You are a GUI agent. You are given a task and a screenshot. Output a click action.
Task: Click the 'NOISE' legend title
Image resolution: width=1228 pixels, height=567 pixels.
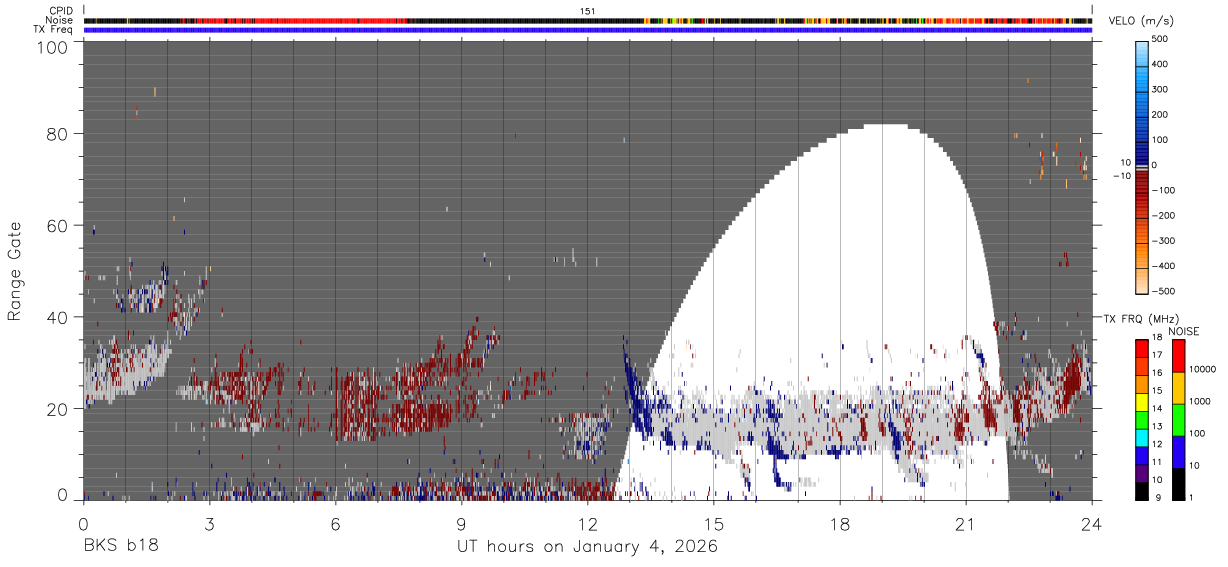[x=1183, y=331]
